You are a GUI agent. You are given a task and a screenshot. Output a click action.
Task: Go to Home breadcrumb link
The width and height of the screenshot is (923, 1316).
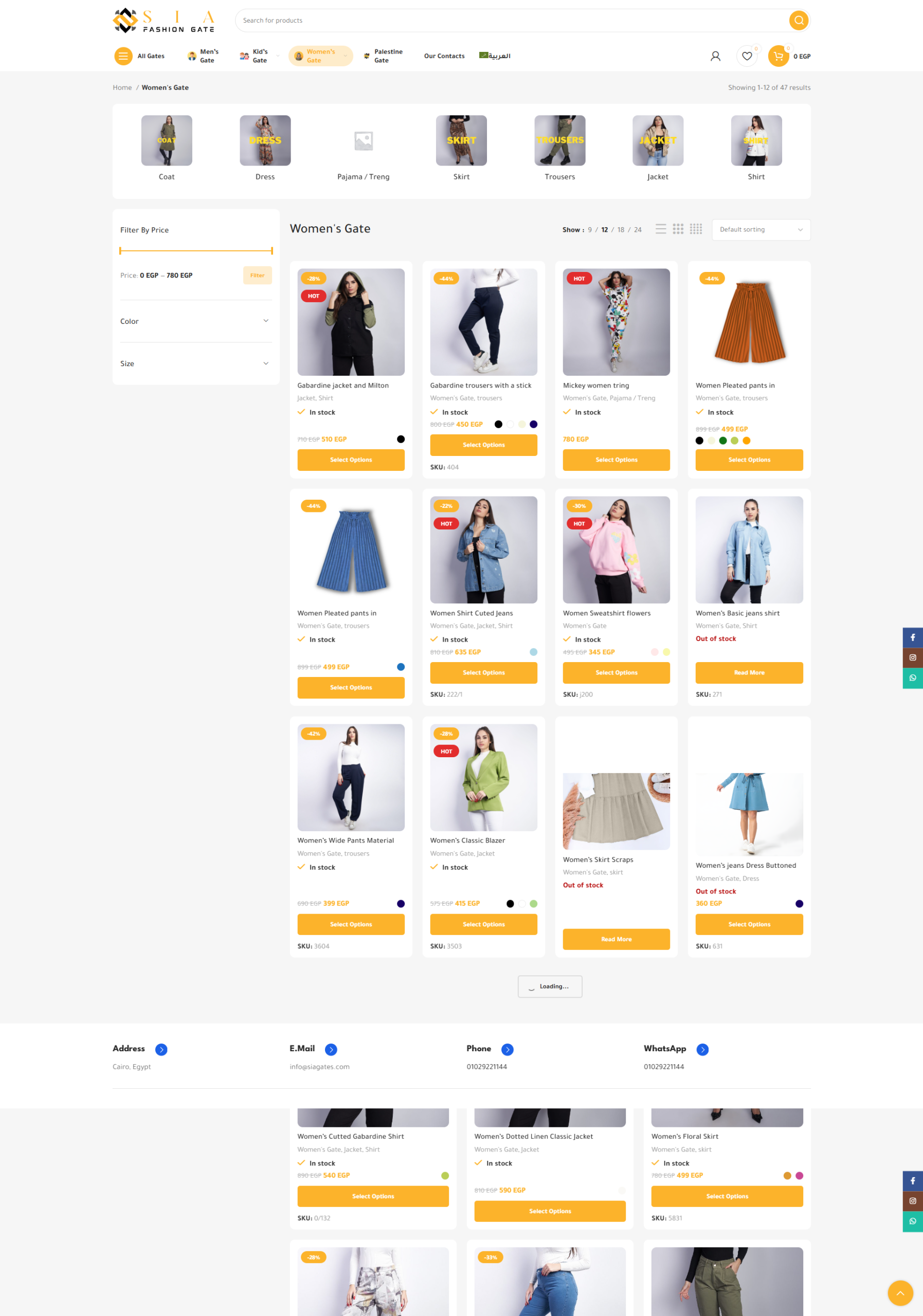(122, 88)
